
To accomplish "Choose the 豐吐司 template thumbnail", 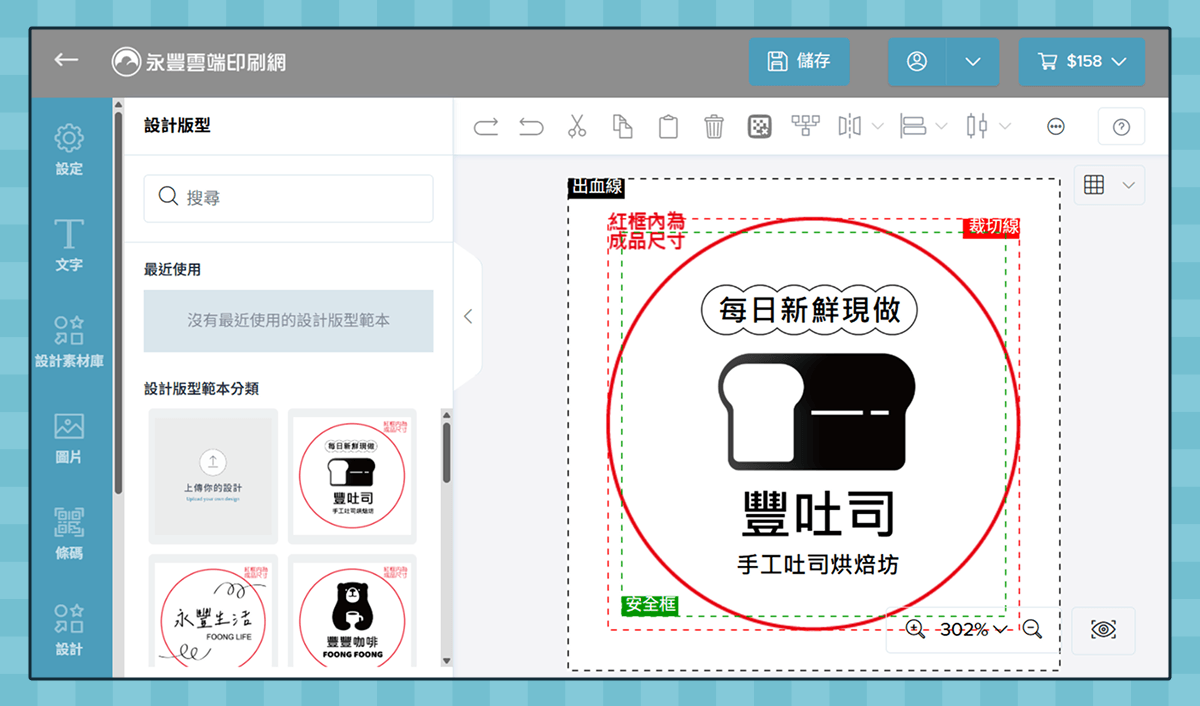I will click(352, 476).
